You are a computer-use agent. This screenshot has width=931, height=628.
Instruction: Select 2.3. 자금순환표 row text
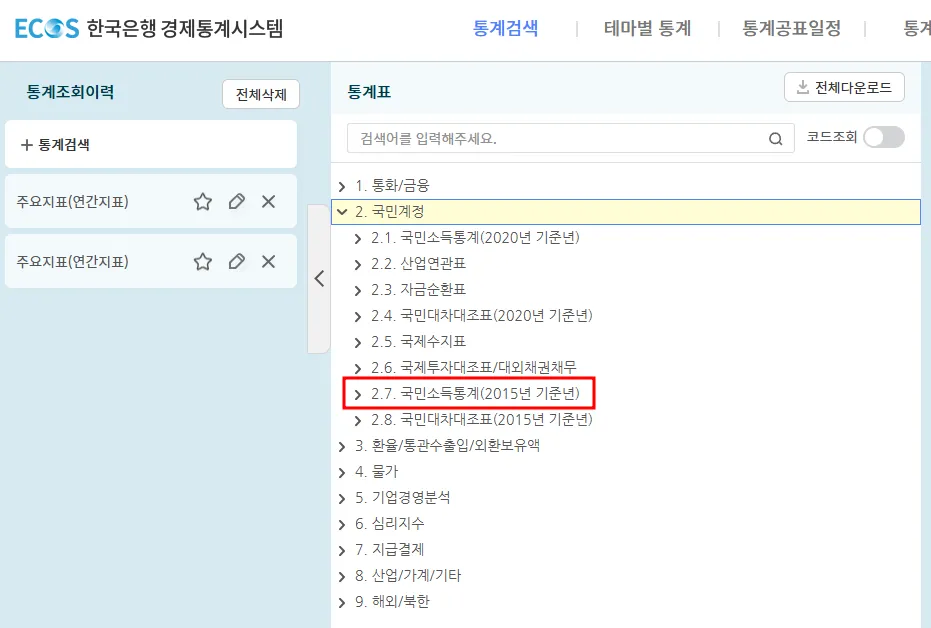(418, 289)
